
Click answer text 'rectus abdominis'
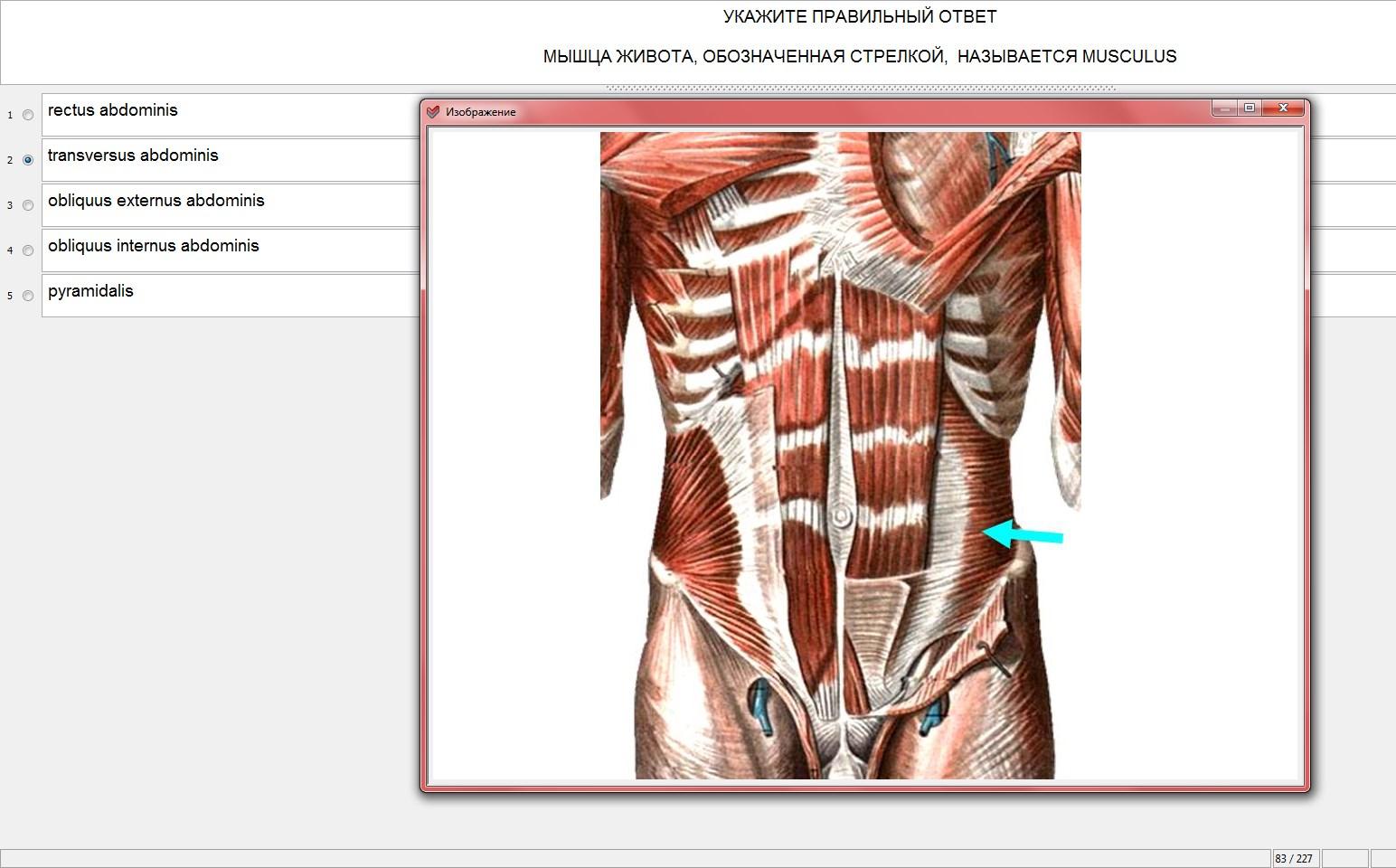[113, 110]
